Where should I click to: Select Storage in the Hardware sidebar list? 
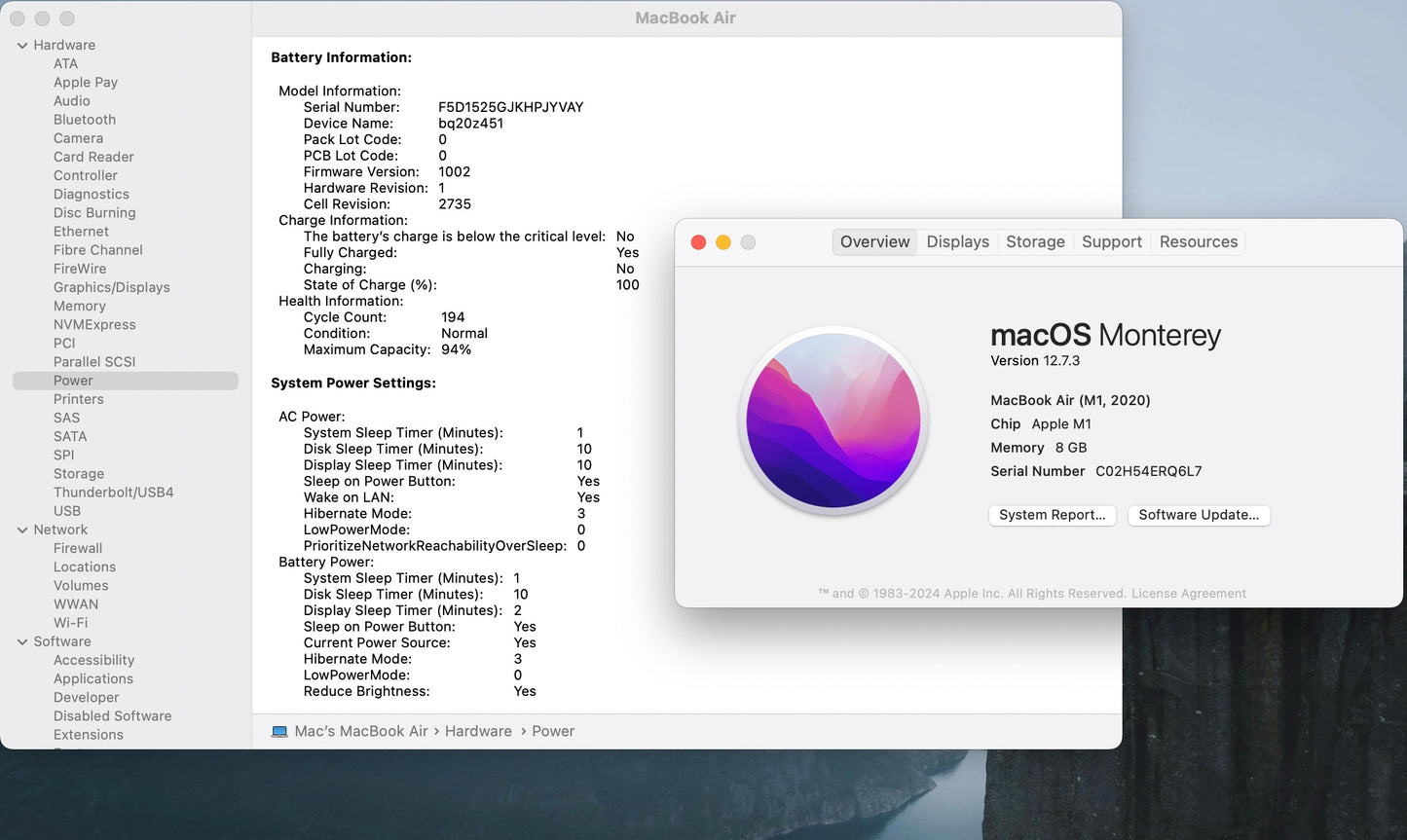(x=79, y=474)
